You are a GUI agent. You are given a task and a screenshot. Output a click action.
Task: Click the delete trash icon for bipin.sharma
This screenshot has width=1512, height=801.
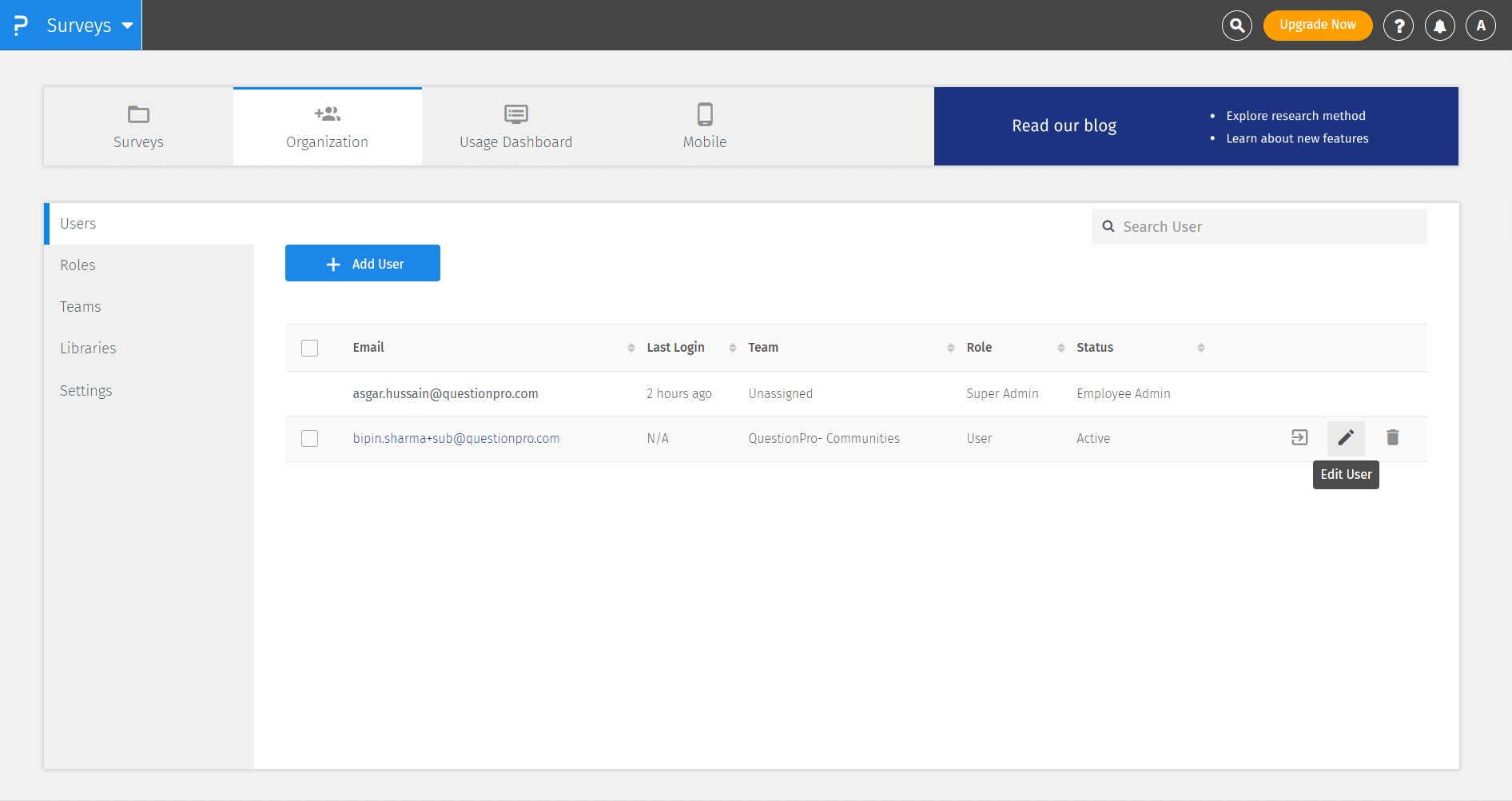(1393, 437)
